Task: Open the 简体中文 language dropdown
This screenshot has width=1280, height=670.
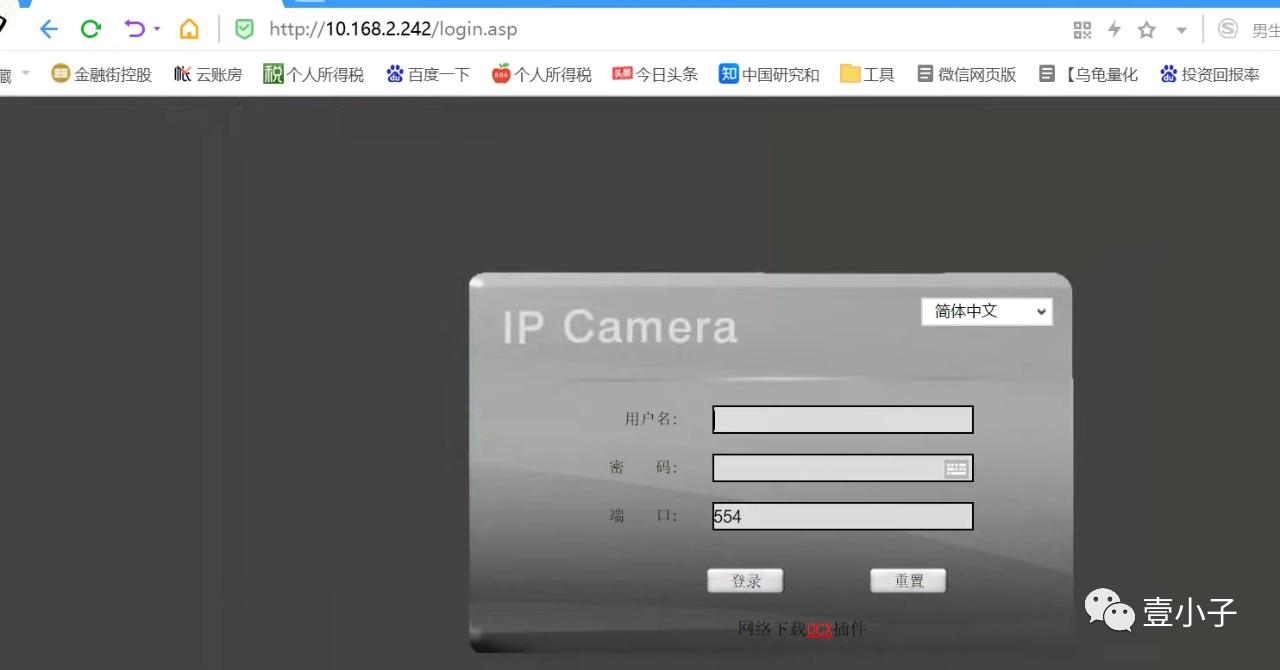Action: tap(986, 311)
